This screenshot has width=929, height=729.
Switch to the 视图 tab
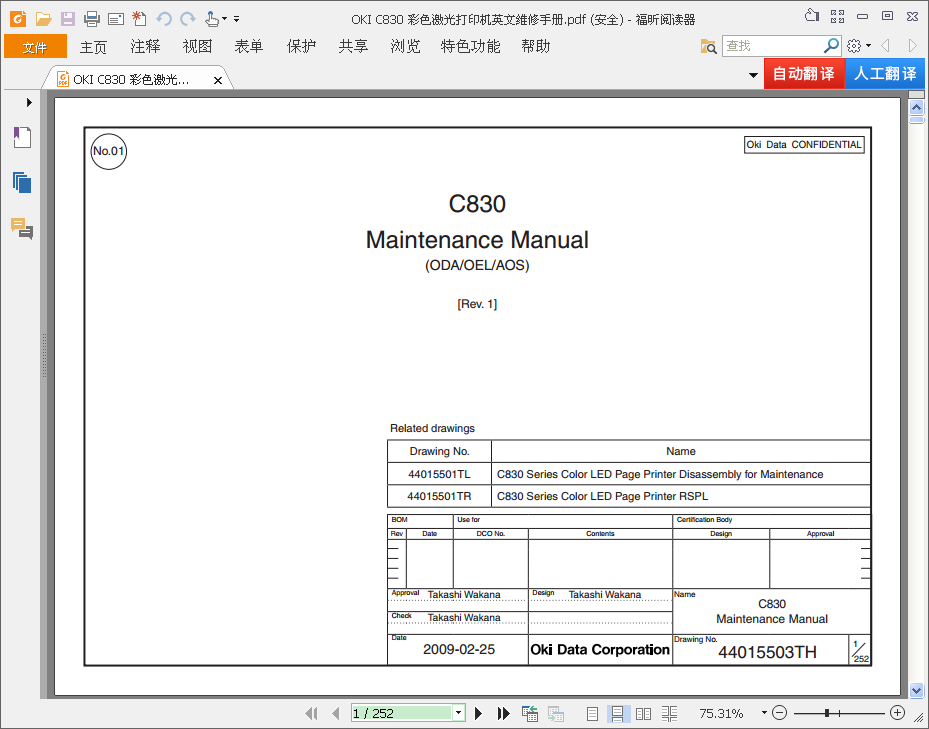pos(197,47)
